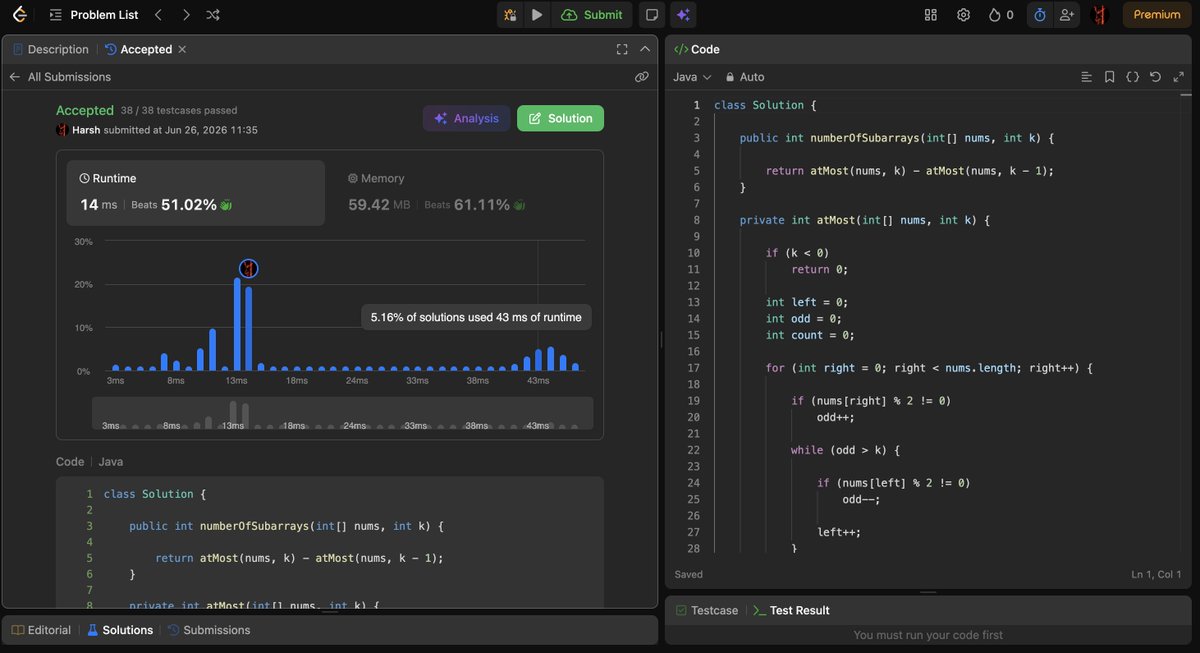
Task: Run the code with play button
Action: click(x=537, y=15)
